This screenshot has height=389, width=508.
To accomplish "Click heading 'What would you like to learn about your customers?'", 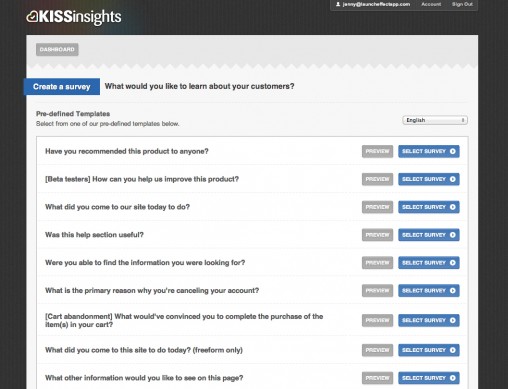I will point(199,86).
